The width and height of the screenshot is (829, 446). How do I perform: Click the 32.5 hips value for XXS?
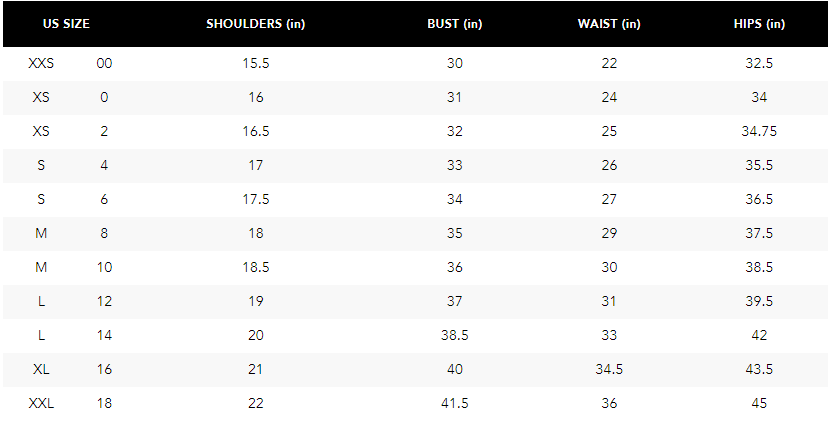coord(759,63)
